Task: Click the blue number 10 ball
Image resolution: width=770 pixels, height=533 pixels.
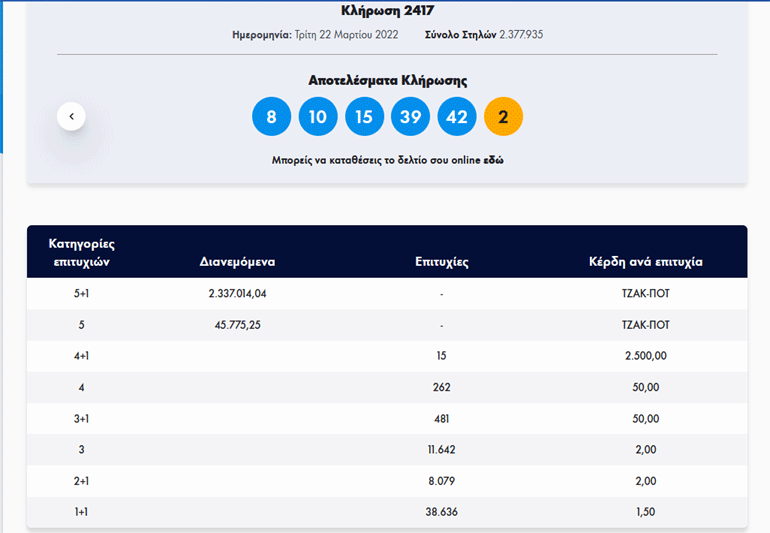Action: tap(317, 117)
